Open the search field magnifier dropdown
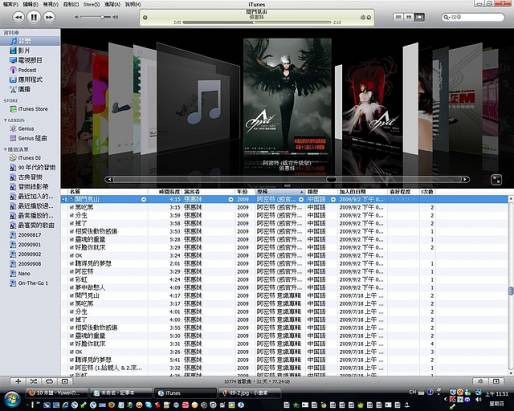Screen dimensions: 514x411 pyautogui.click(x=446, y=17)
